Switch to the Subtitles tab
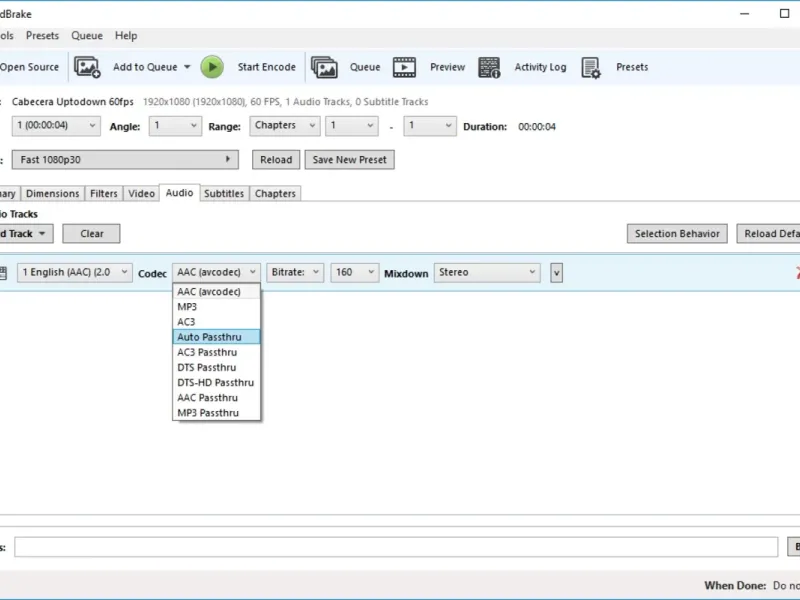This screenshot has width=800, height=600. (223, 193)
